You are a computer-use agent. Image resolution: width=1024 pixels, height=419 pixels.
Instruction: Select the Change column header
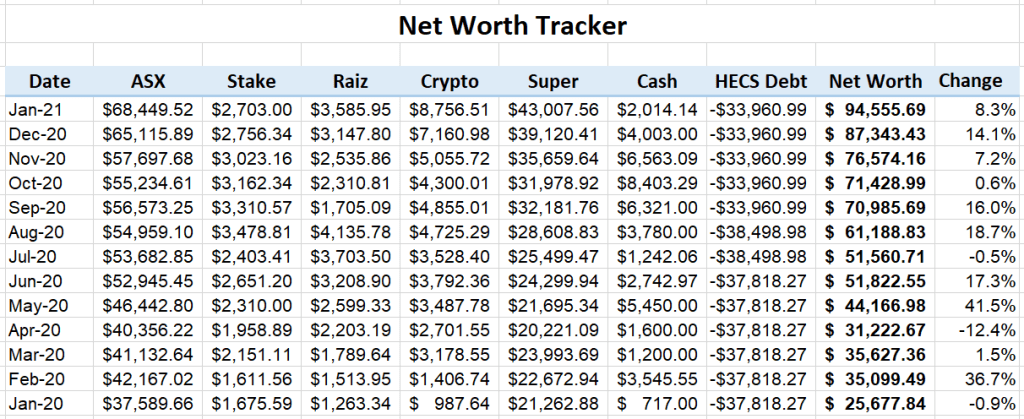(x=970, y=81)
